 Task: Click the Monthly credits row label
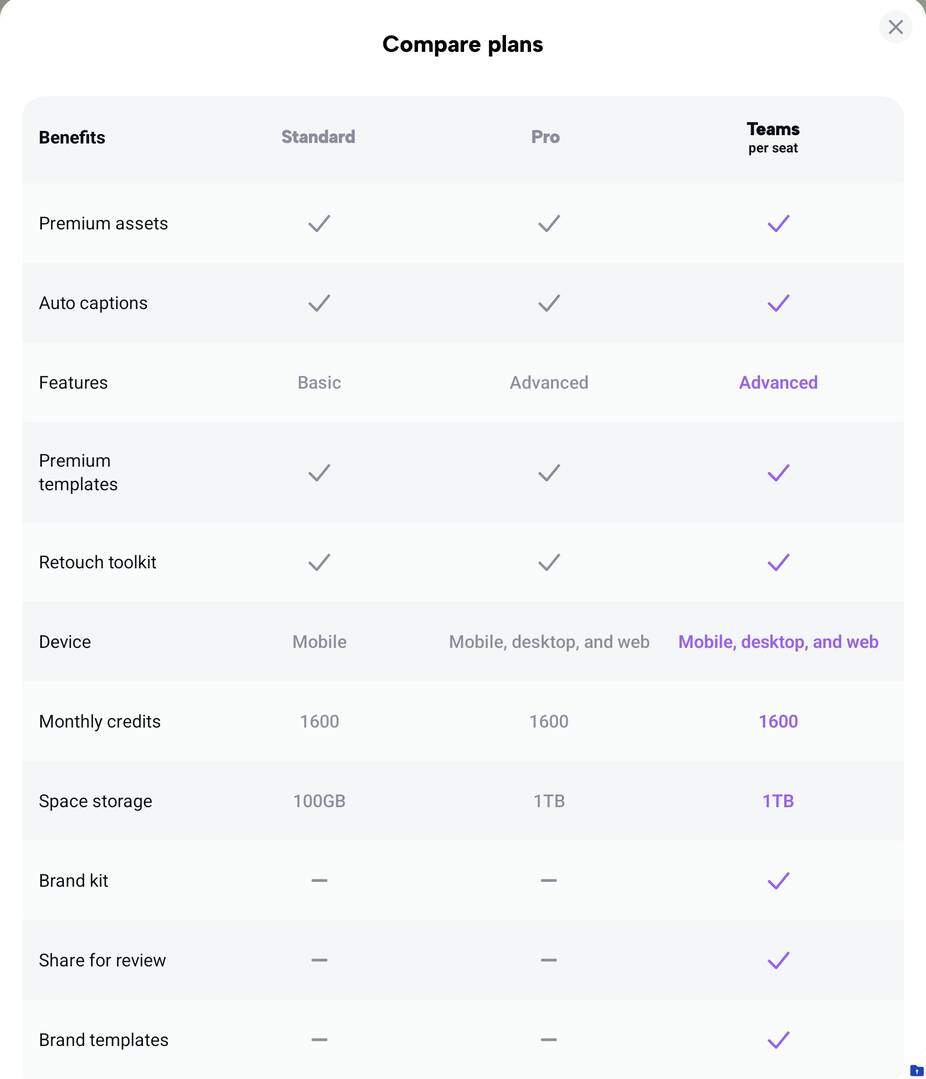pyautogui.click(x=100, y=722)
